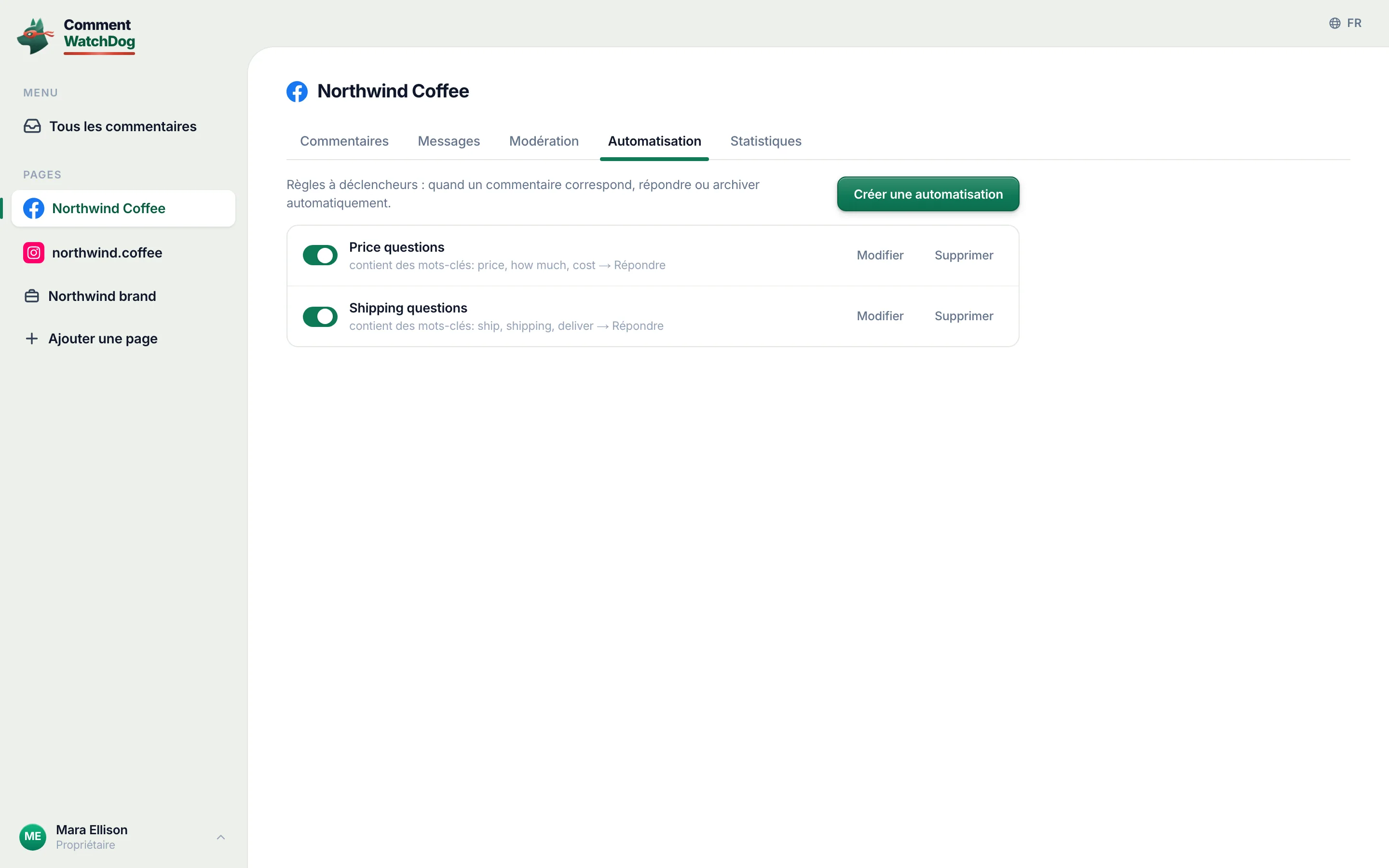Click the Mara Ellison user name
This screenshot has height=868, width=1389.
point(92,829)
